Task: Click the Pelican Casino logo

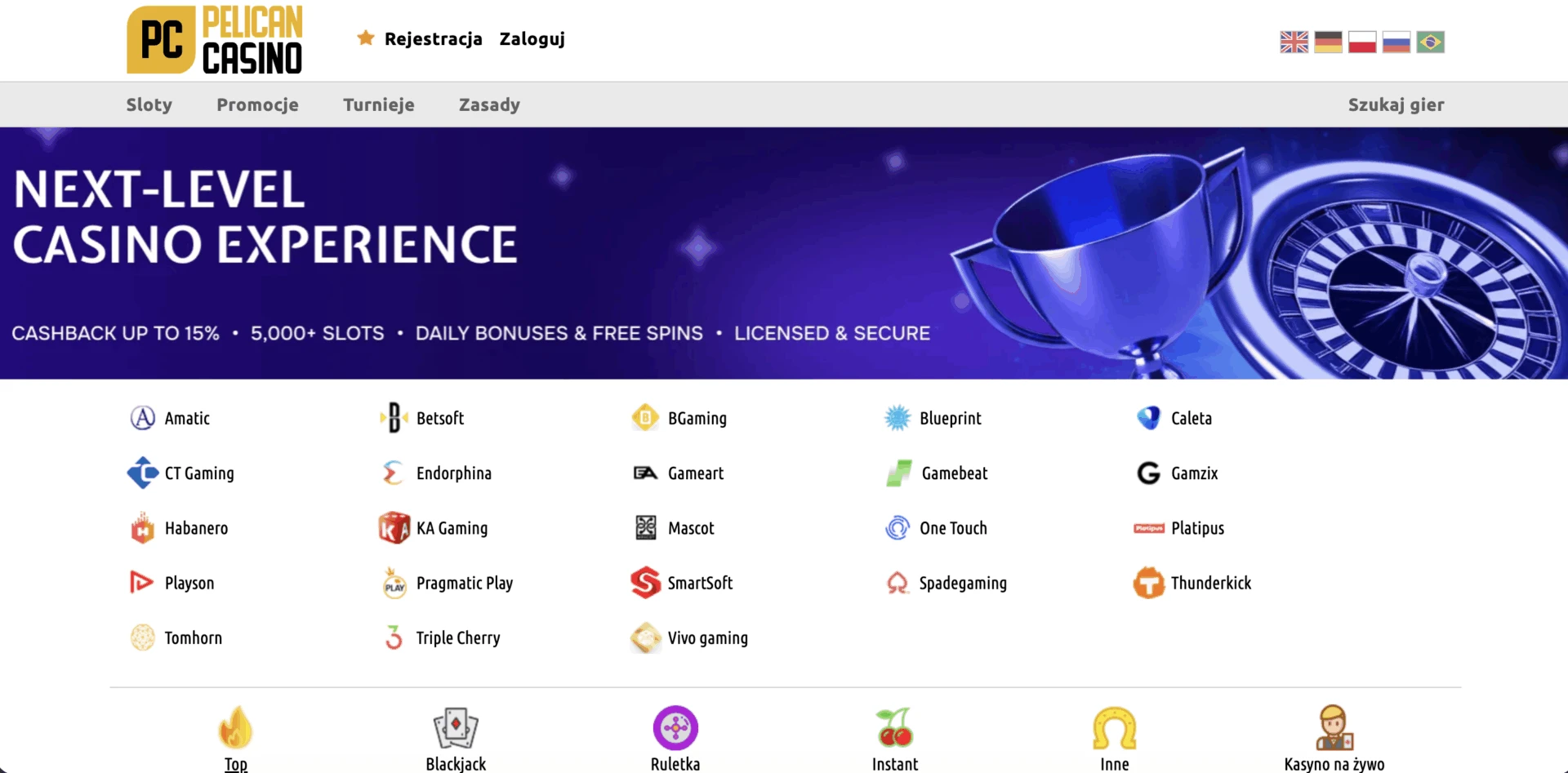Action: coord(215,40)
